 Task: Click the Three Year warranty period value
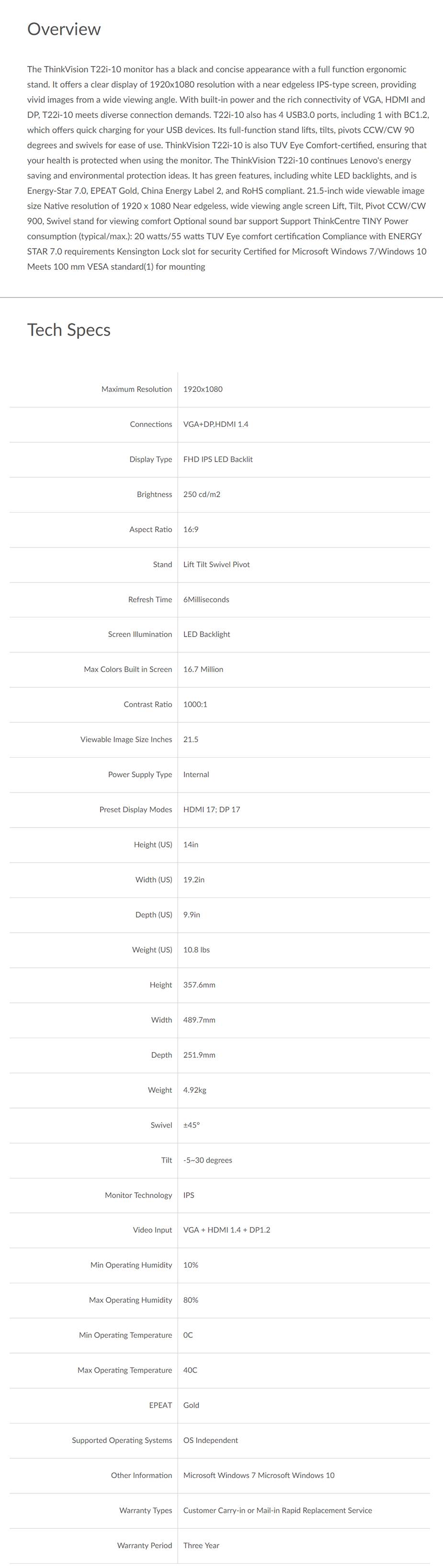coord(201,1546)
